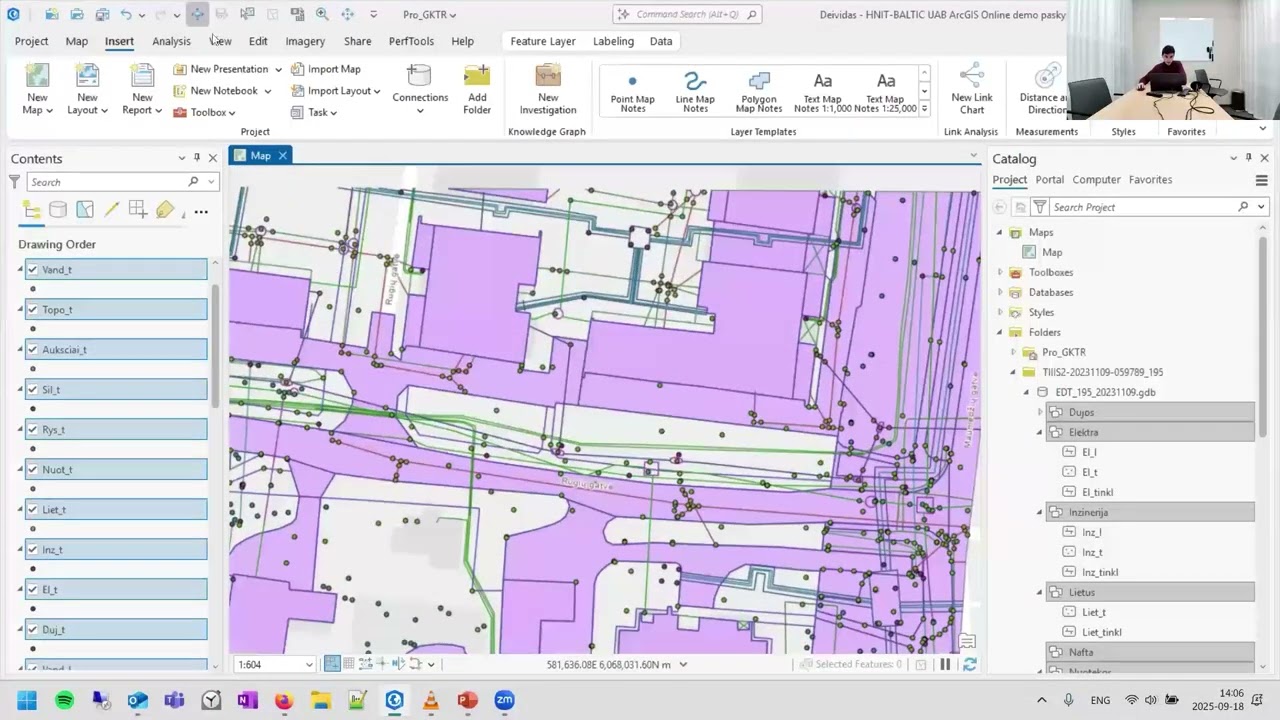Click the New Map icon
This screenshot has height=720, width=1280.
point(37,77)
